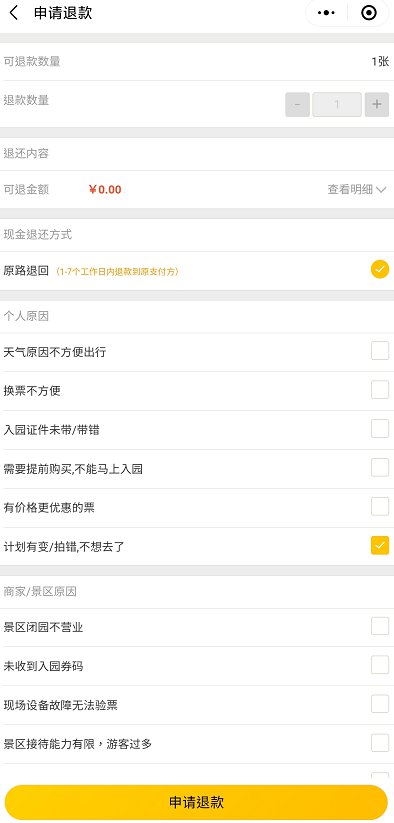Screen dimensions: 394x823
Task: Uncheck 计划有变/拍错,不想去了 option
Action: (x=380, y=545)
